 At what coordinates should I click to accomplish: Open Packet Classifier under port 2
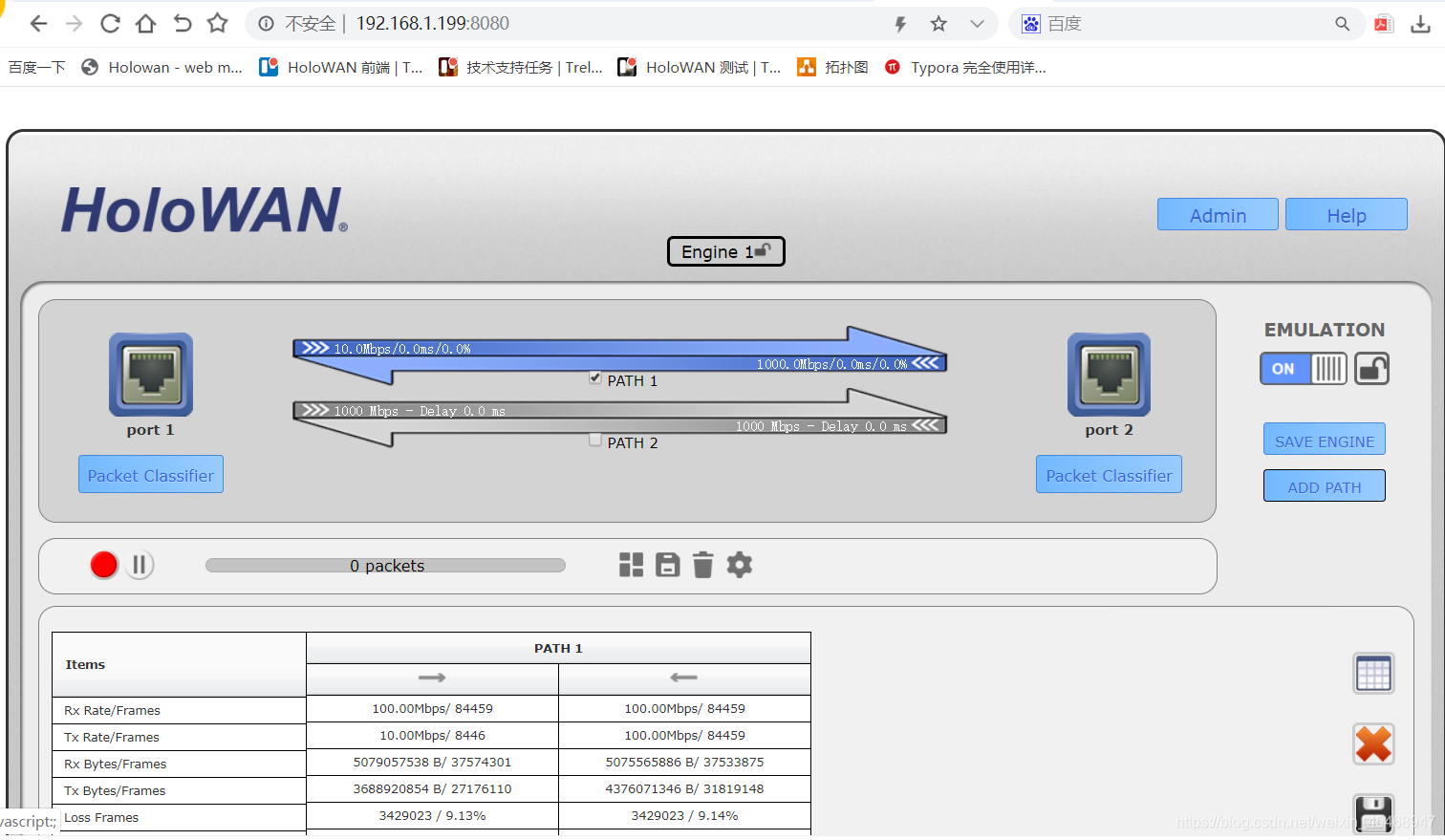coord(1109,475)
